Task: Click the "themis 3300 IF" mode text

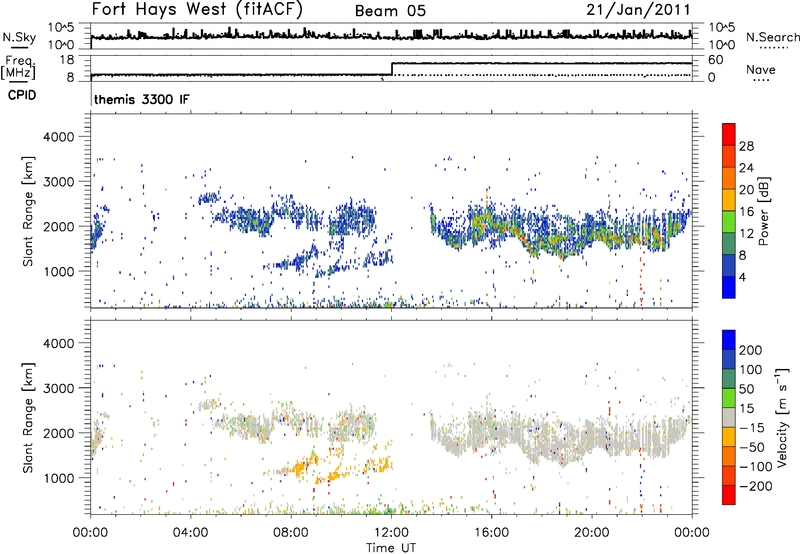Action: pos(141,99)
